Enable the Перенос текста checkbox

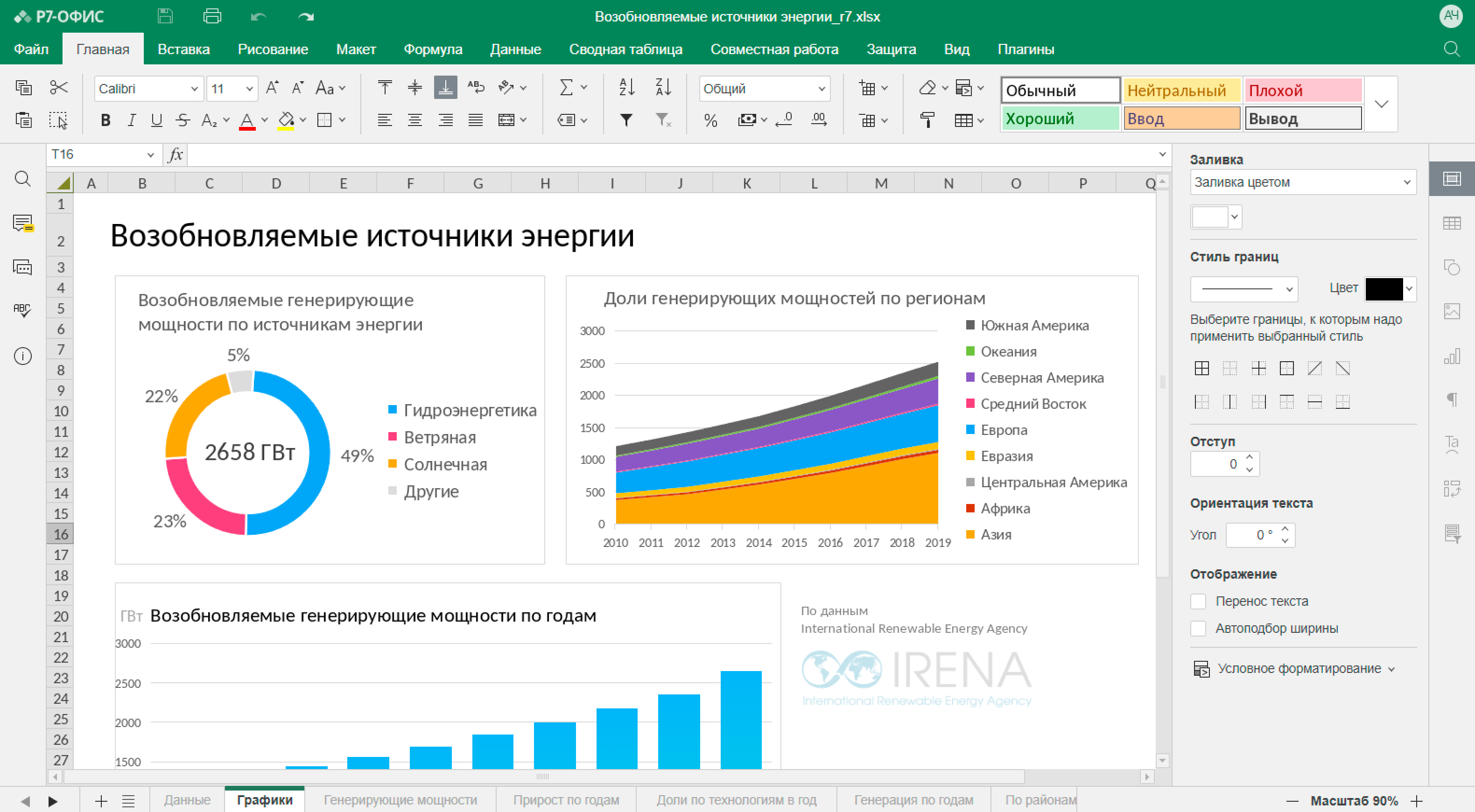click(x=1199, y=601)
